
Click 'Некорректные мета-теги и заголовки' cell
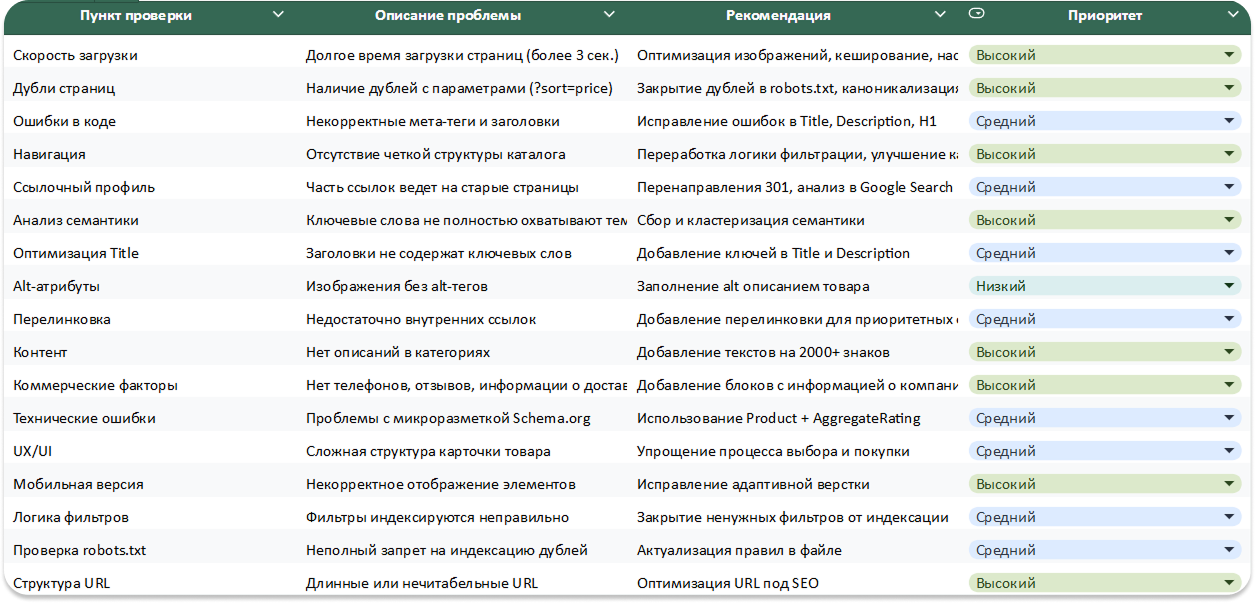432,121
